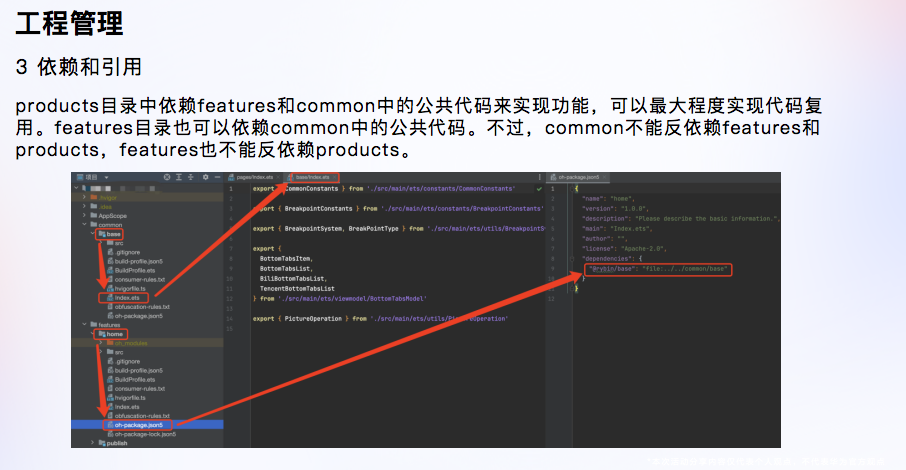Click the home module folder icon

pos(101,334)
